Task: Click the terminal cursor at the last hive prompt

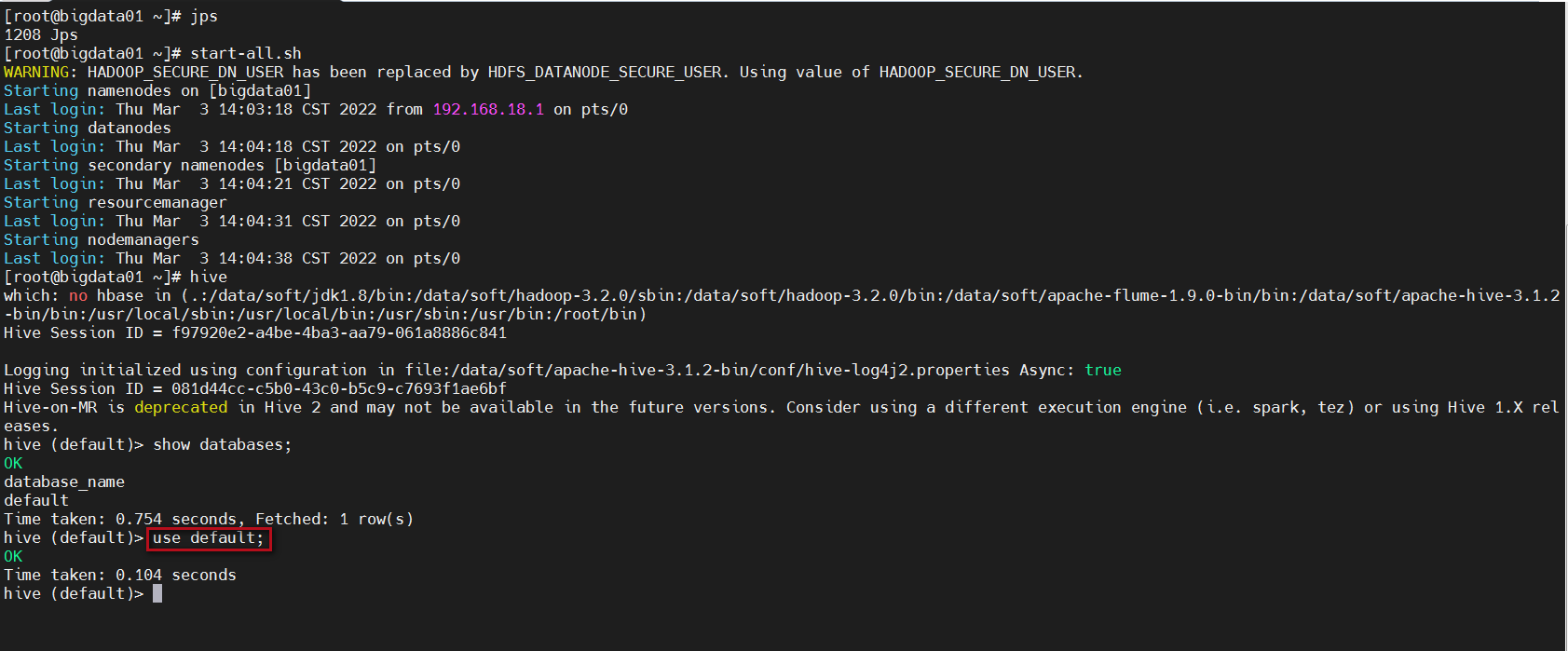Action: point(157,593)
